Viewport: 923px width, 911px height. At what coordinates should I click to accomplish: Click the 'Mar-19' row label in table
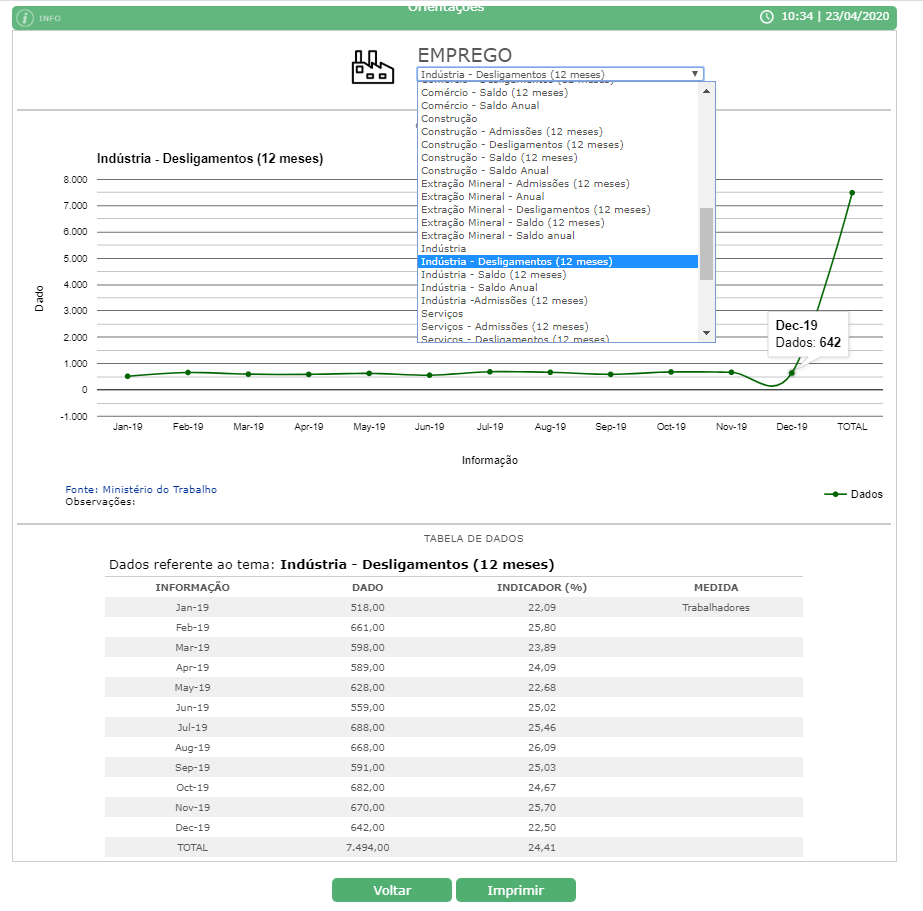192,647
